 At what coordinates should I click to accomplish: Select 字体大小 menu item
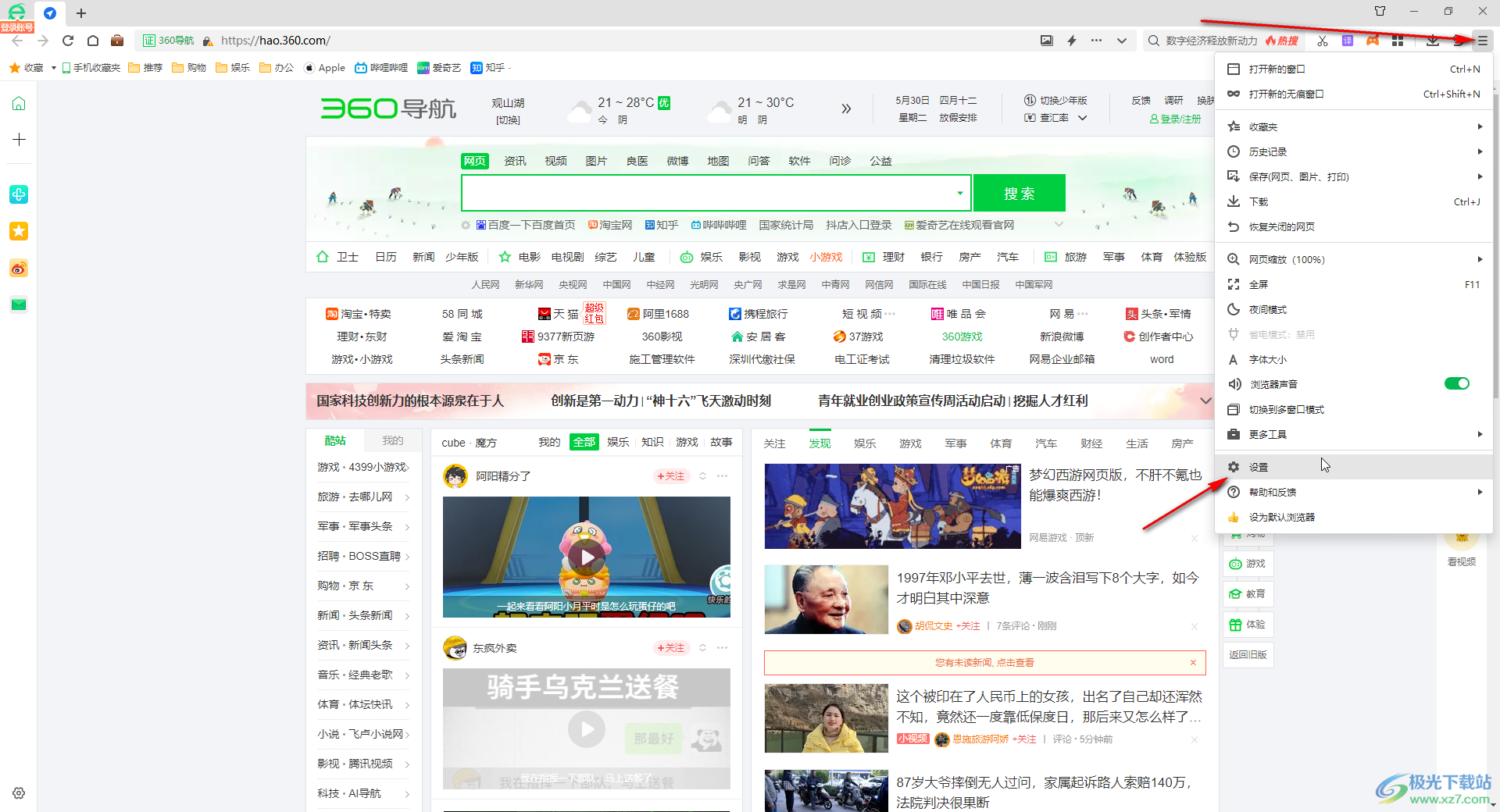(1354, 359)
